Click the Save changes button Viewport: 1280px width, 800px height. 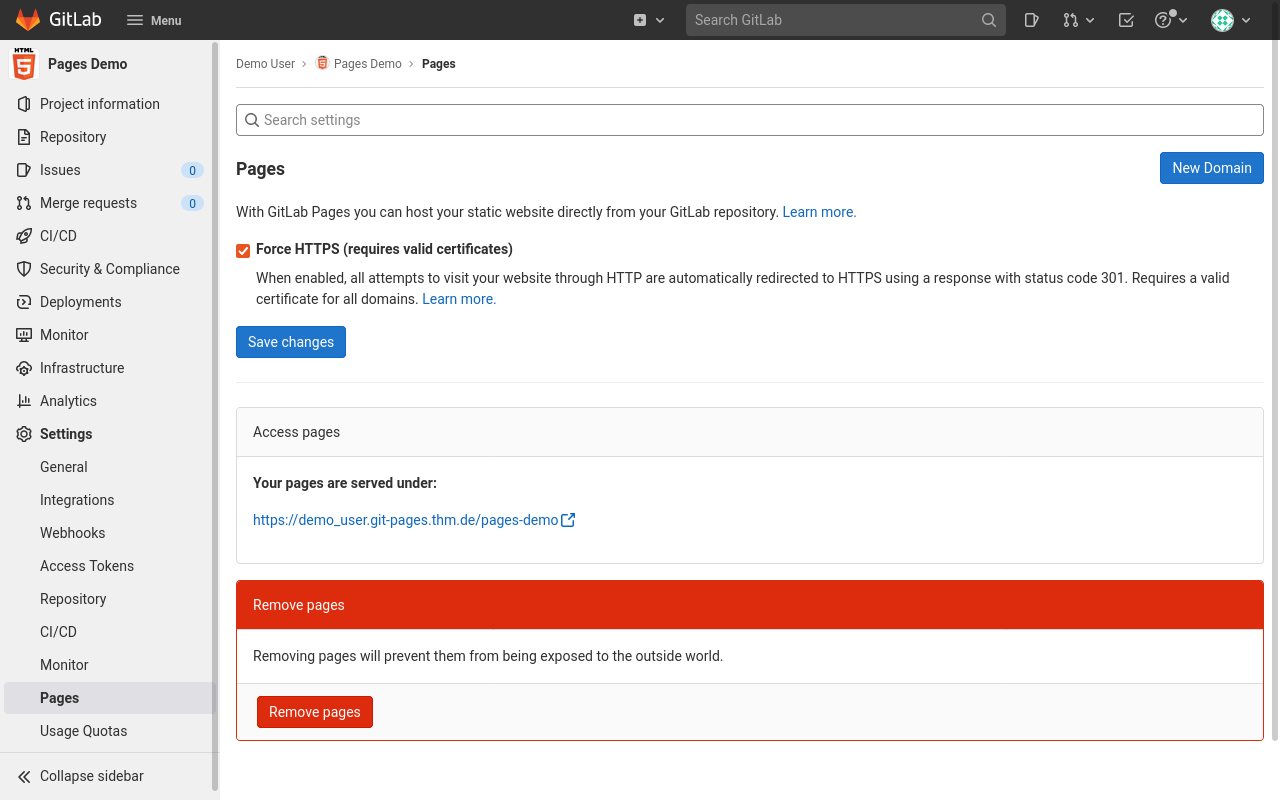click(291, 342)
